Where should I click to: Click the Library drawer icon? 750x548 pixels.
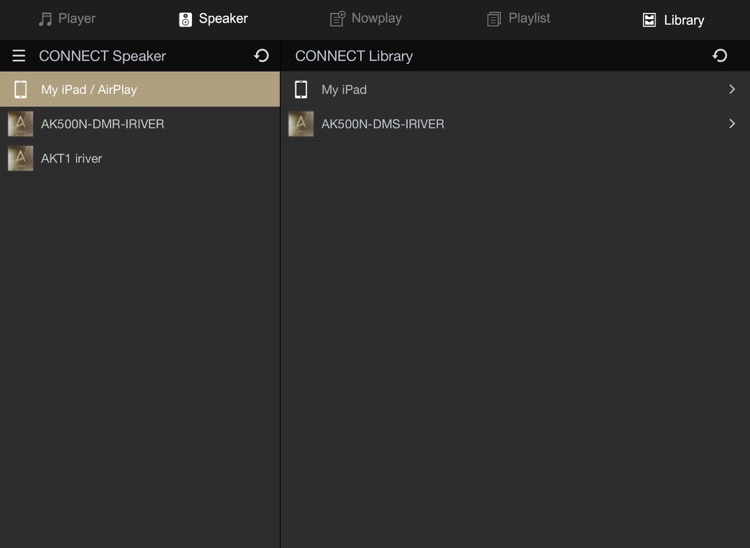tap(649, 20)
